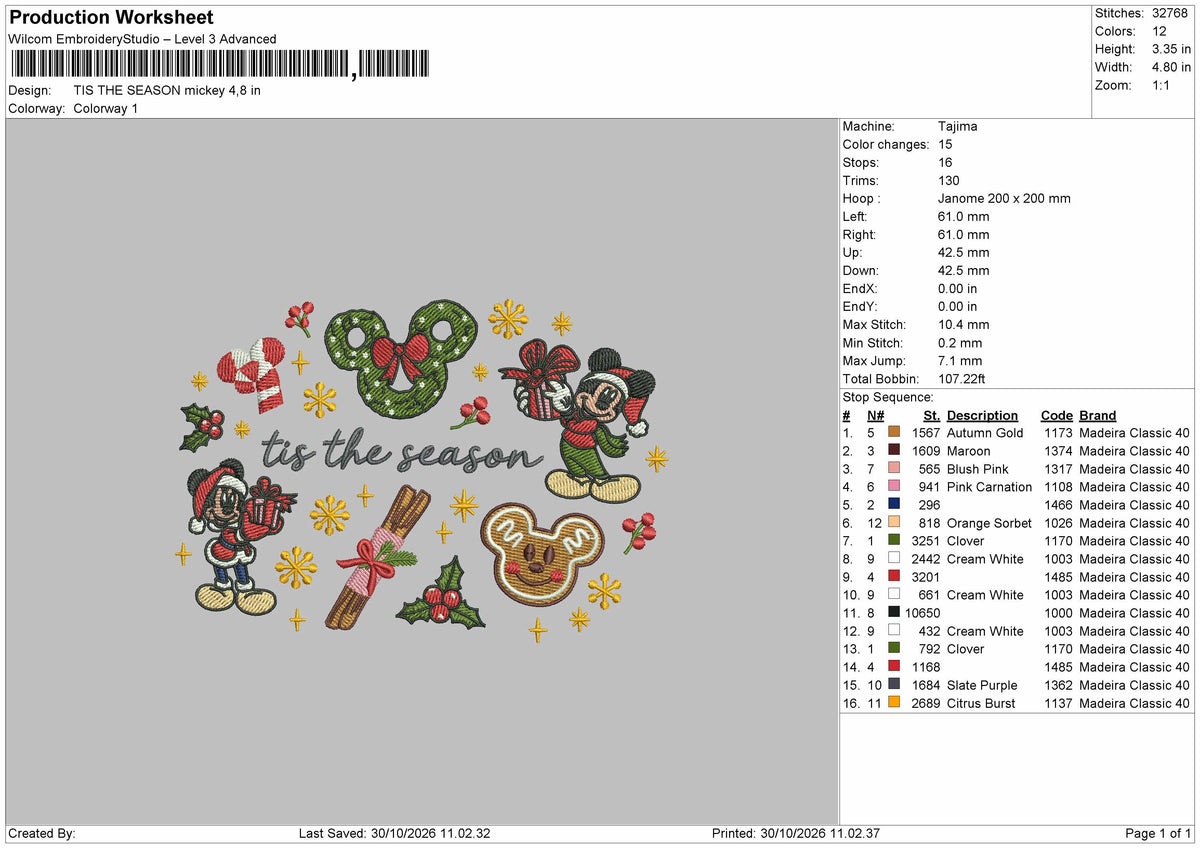Click 'Wilcom EmbroideryStudio – Level 3 Advanced' text

pos(142,39)
